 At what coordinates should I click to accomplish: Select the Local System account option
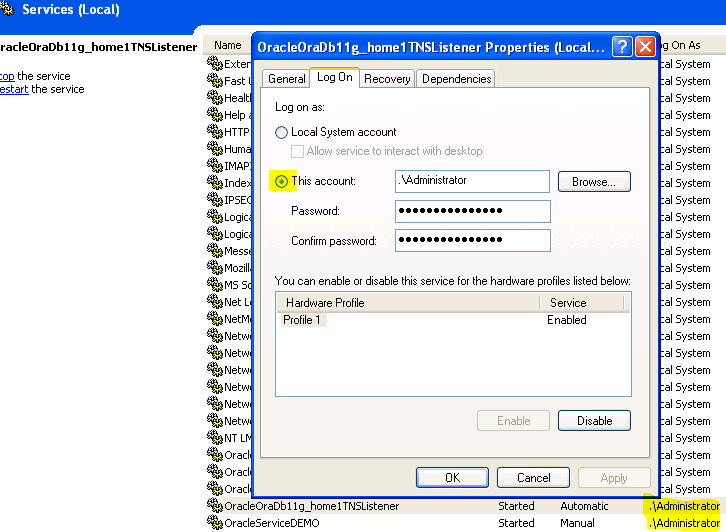point(281,132)
